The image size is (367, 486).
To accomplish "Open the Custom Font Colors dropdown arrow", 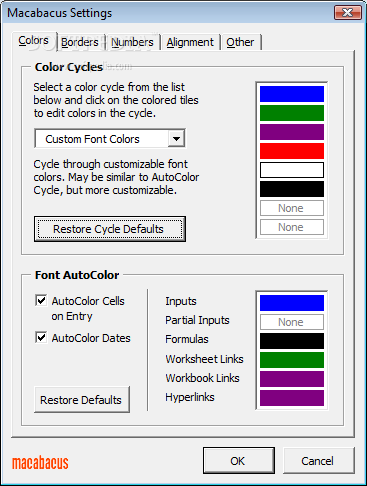I will tap(176, 138).
